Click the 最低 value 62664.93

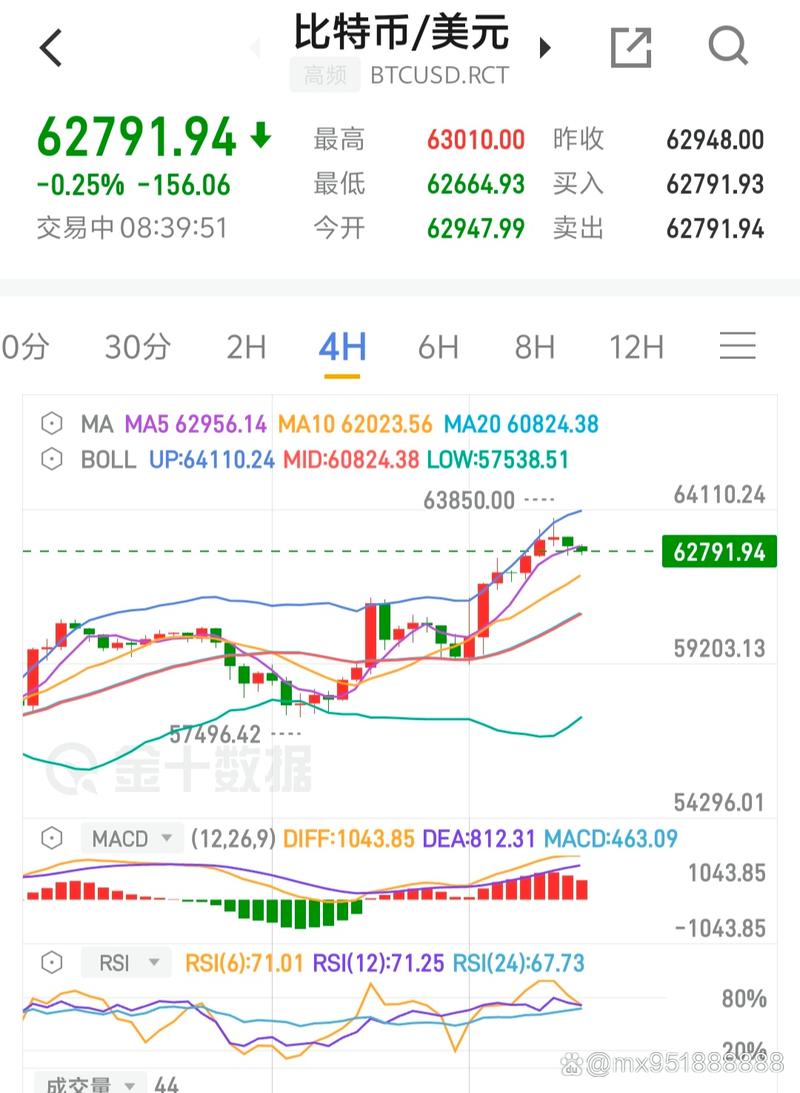tap(475, 184)
